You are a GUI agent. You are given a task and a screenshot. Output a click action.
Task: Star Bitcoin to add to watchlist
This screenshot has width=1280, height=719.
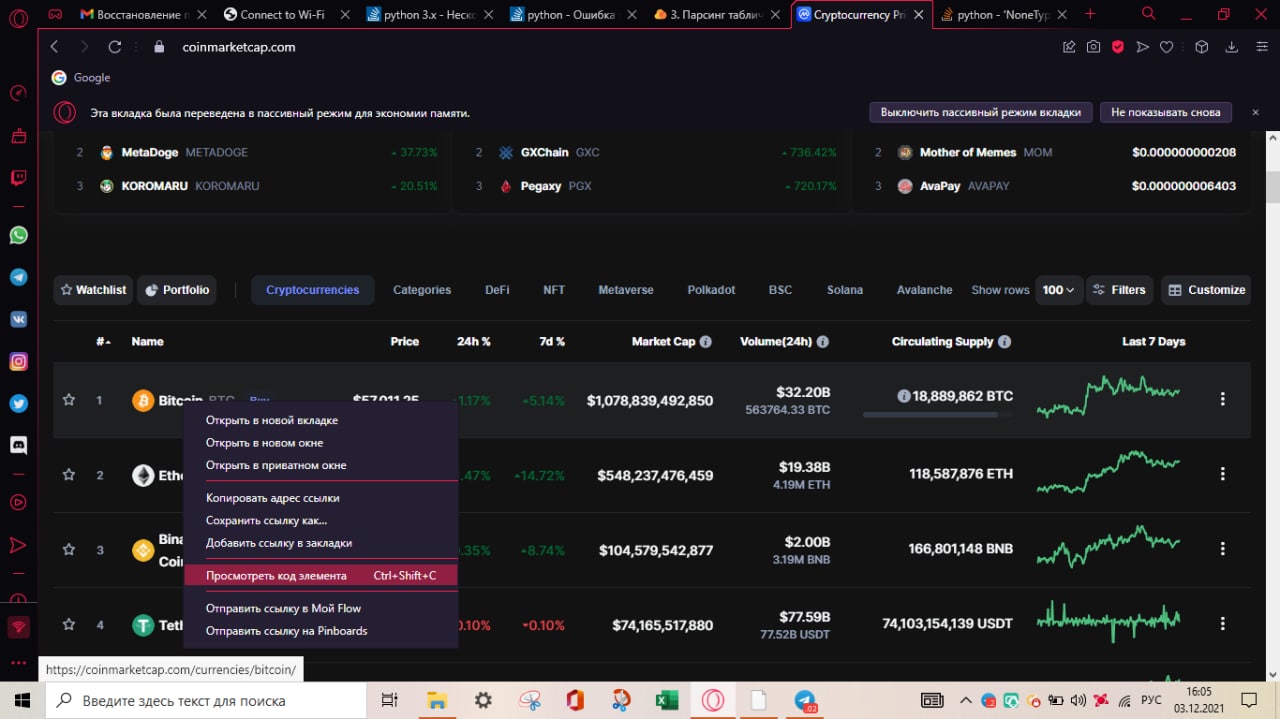69,399
